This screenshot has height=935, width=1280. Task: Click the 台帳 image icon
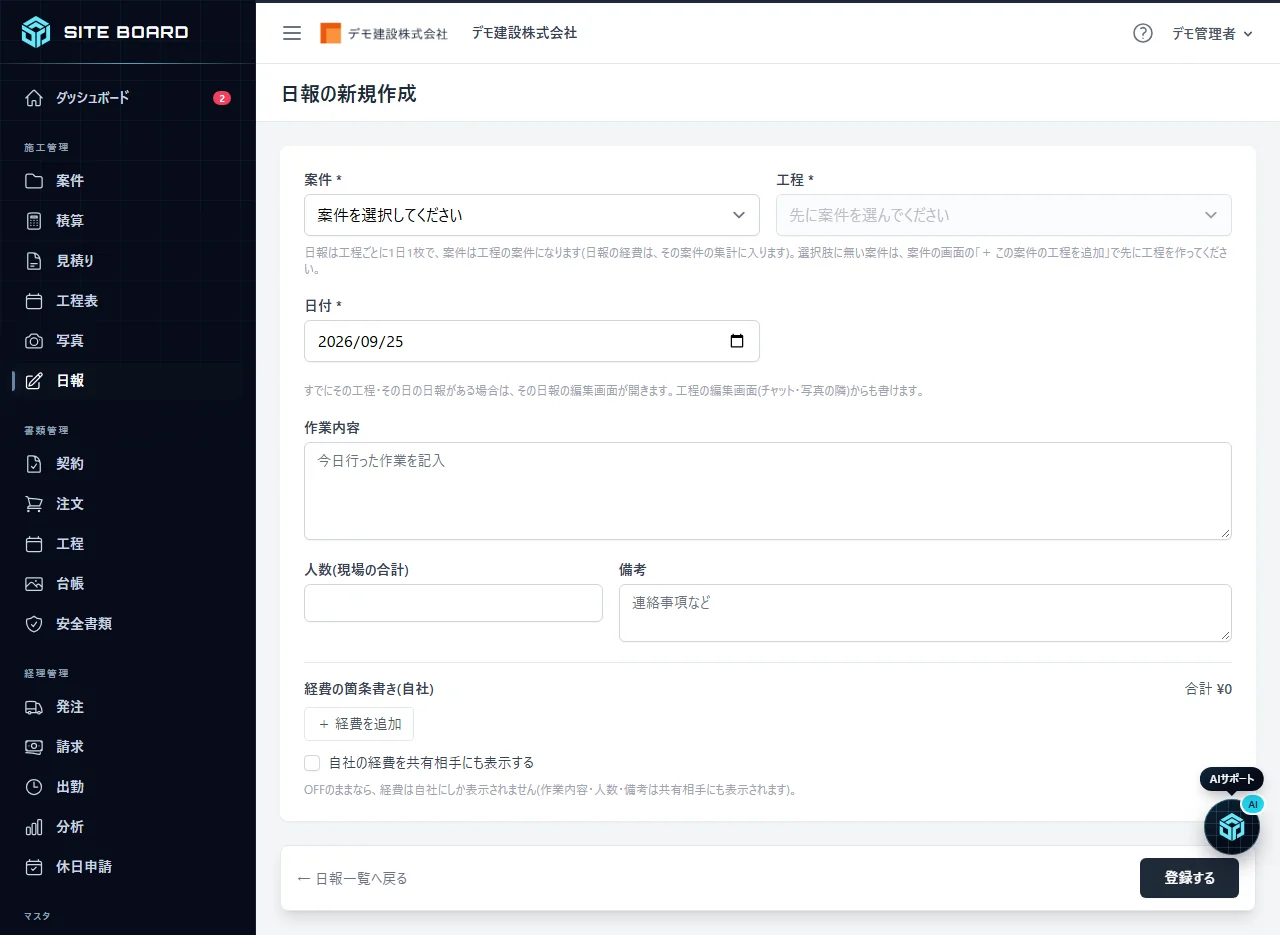[x=34, y=584]
